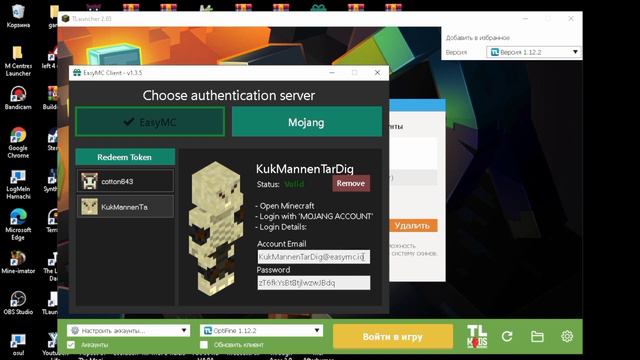
Task: Click the TLauncher refresh icon
Action: (x=507, y=337)
